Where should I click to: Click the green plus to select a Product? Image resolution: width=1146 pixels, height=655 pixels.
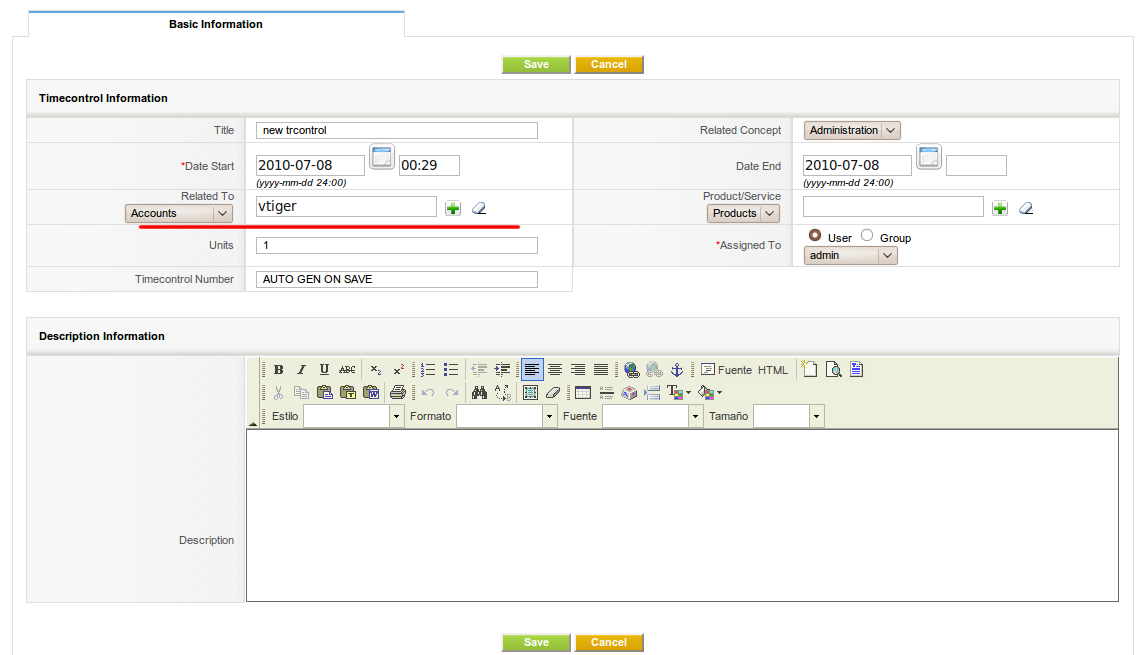pyautogui.click(x=1000, y=208)
